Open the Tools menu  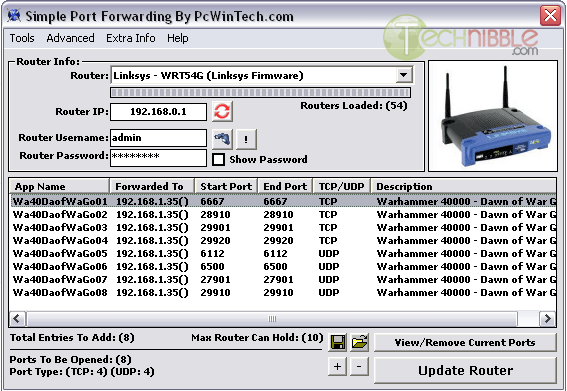[22, 38]
